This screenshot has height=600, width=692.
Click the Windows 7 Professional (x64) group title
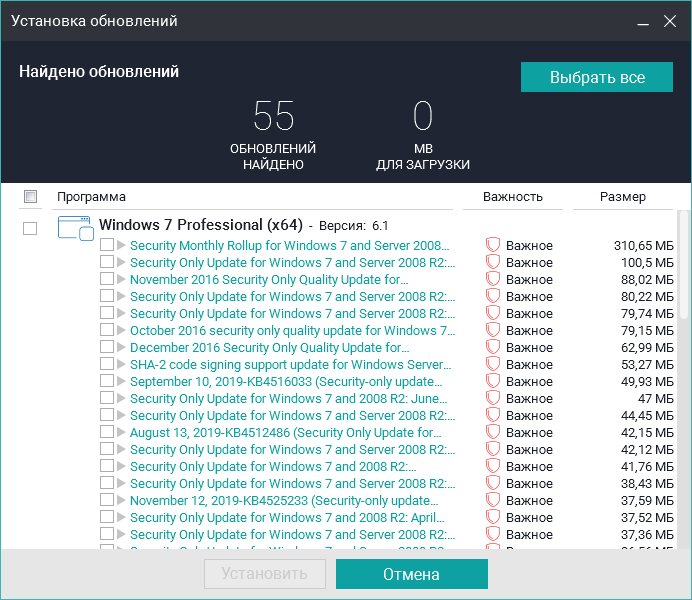click(201, 225)
